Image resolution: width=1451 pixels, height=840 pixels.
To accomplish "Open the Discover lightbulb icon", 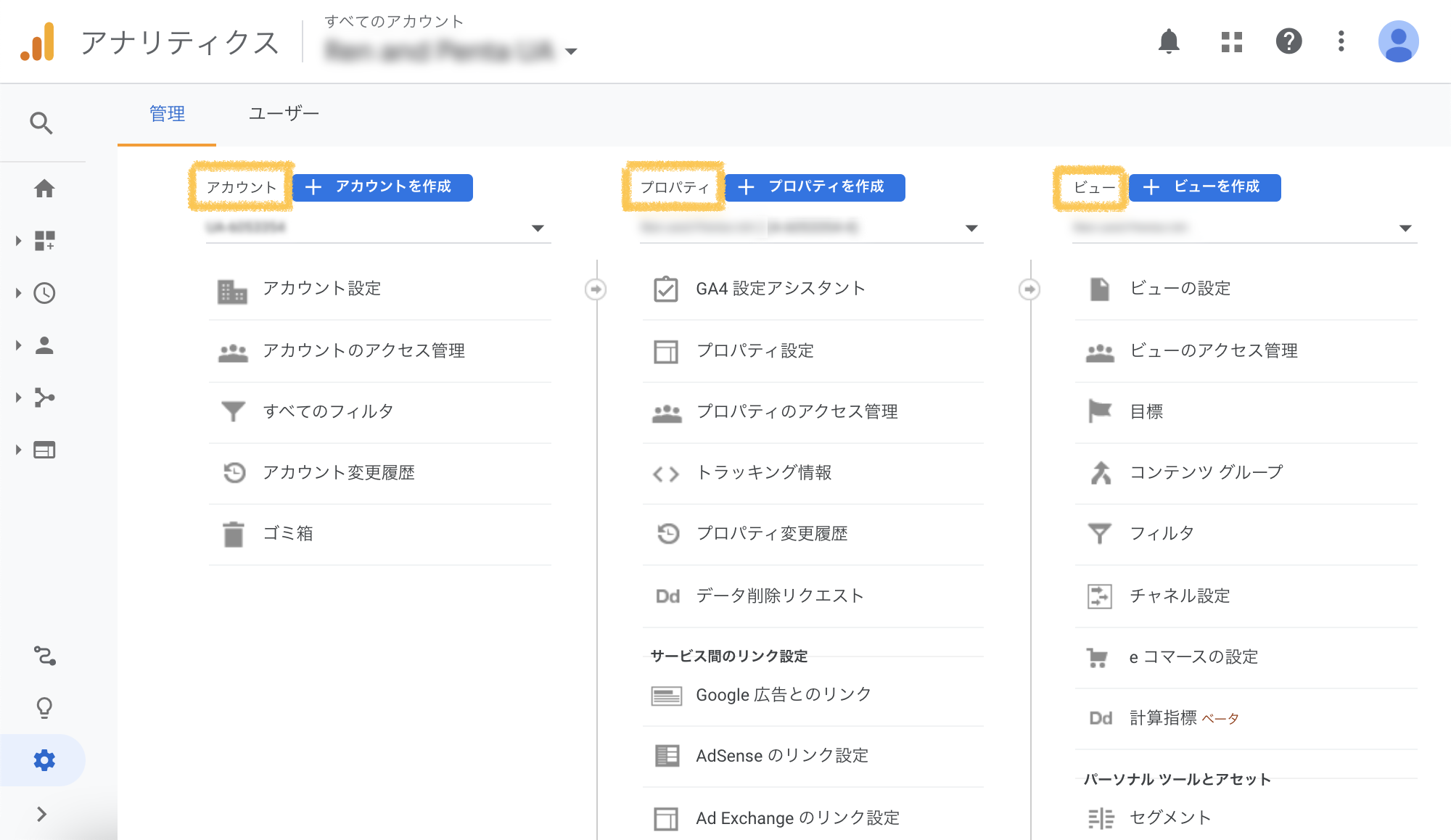I will tap(44, 708).
